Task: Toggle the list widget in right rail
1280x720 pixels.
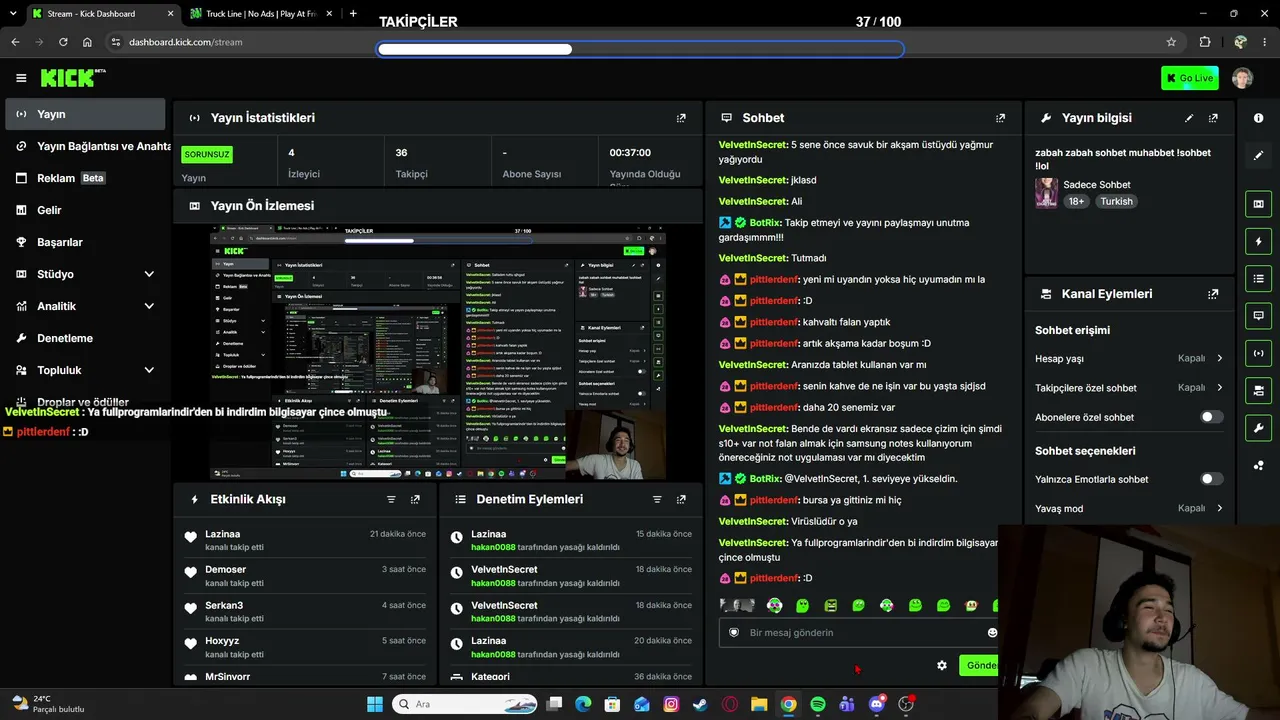Action: click(1258, 278)
